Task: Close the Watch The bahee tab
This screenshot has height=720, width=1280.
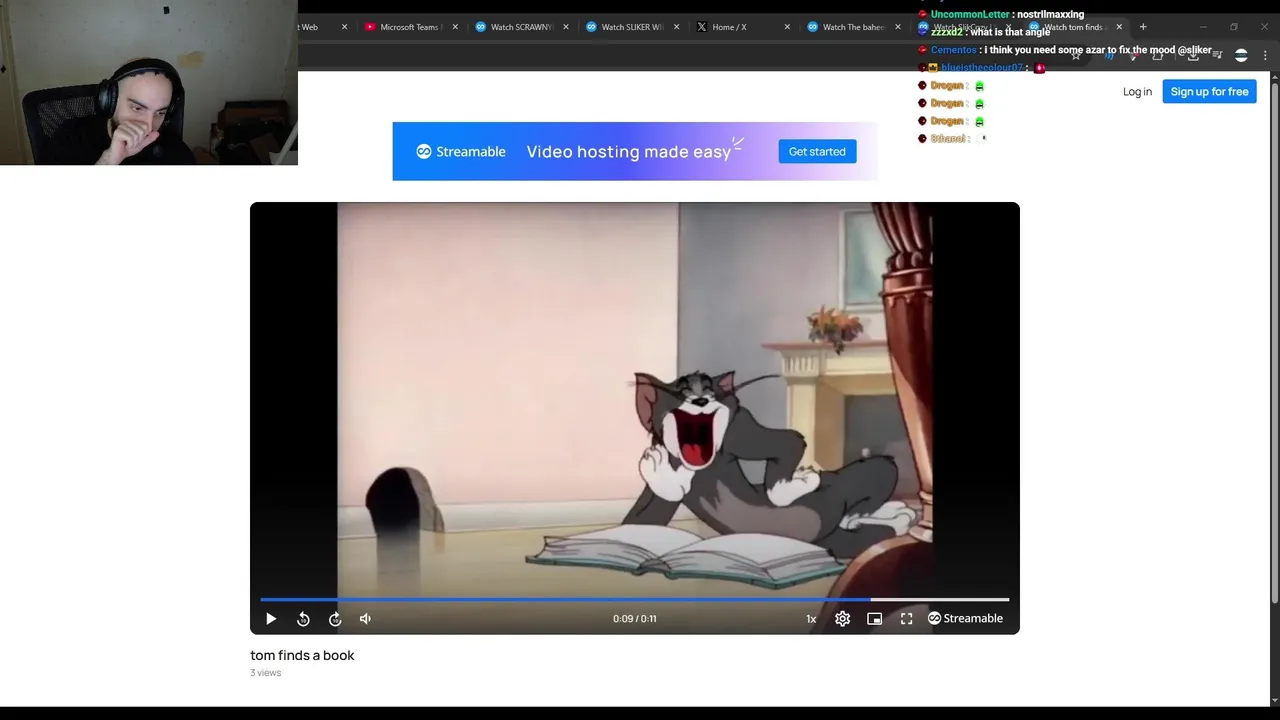Action: point(898,27)
